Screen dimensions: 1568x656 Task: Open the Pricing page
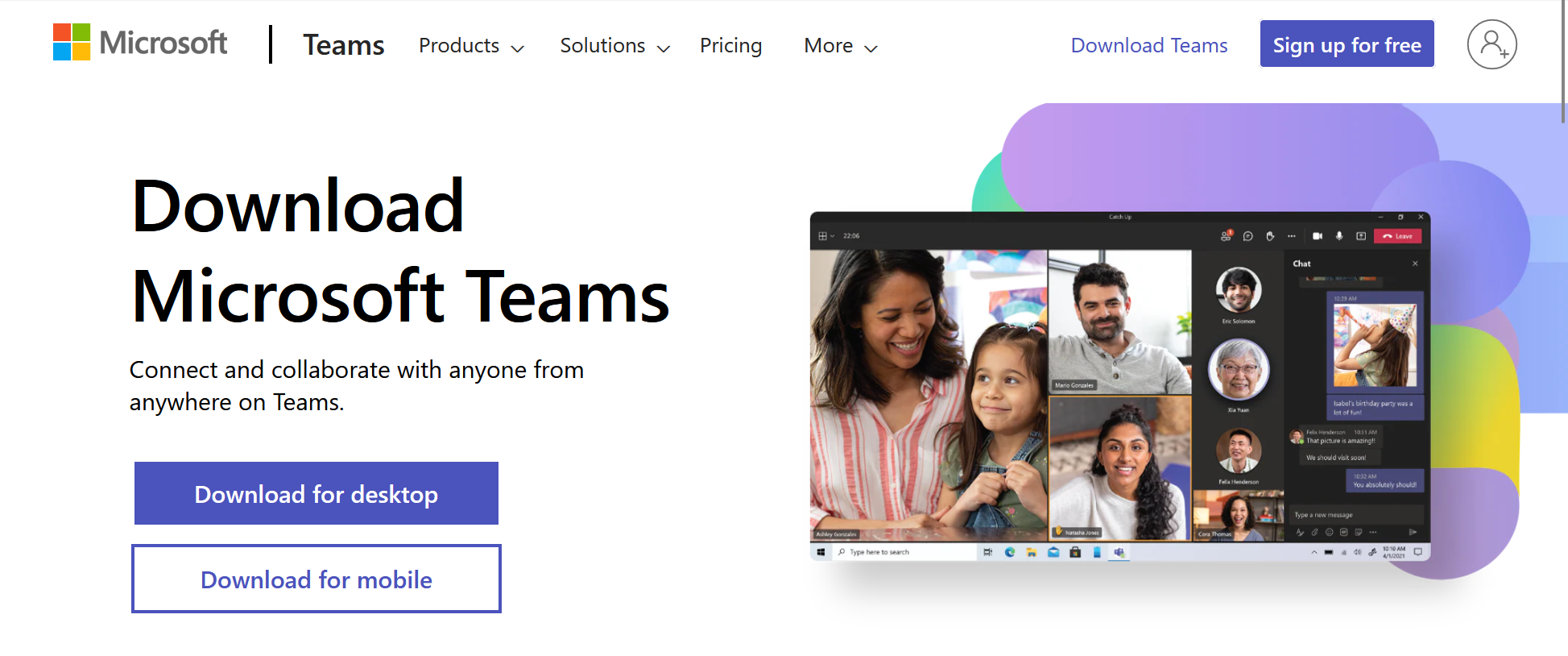(730, 46)
